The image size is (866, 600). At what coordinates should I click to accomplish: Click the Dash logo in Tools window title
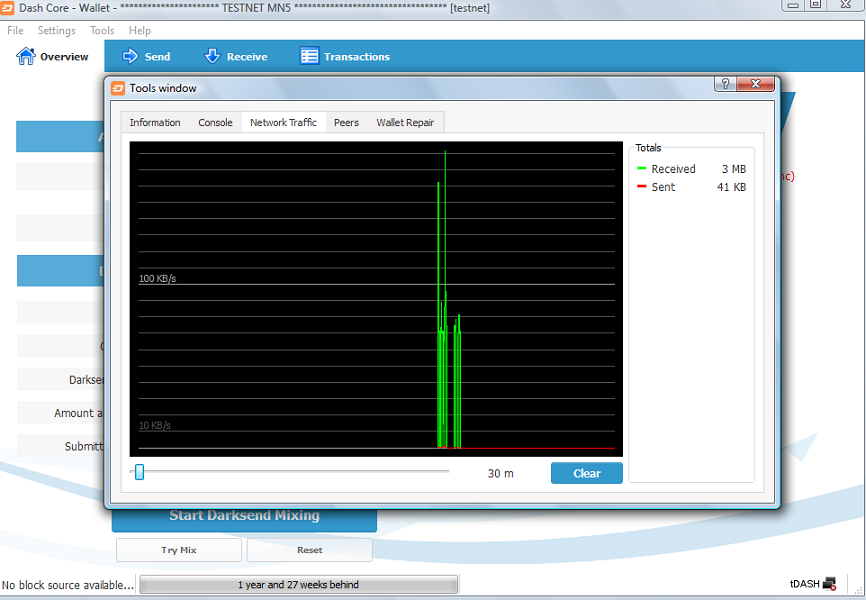click(x=118, y=88)
